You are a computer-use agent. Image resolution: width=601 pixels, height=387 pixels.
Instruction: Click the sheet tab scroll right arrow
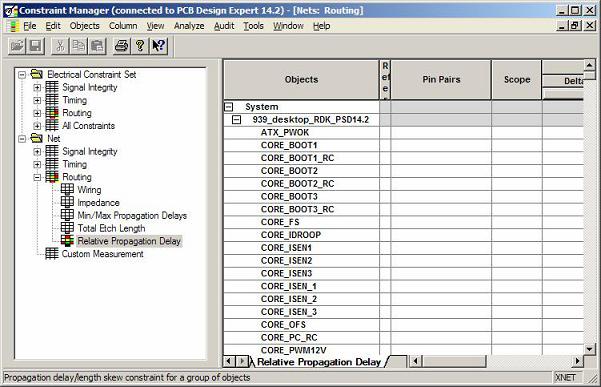pyautogui.click(x=242, y=361)
